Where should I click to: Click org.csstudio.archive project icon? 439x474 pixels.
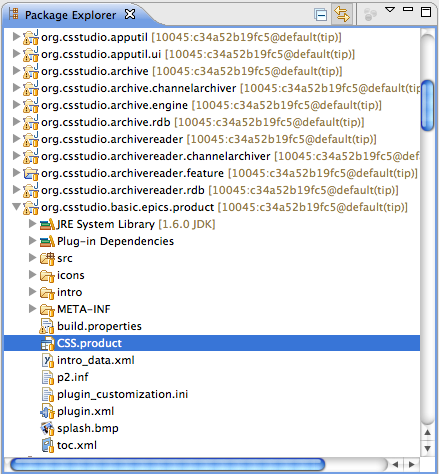coord(31,71)
